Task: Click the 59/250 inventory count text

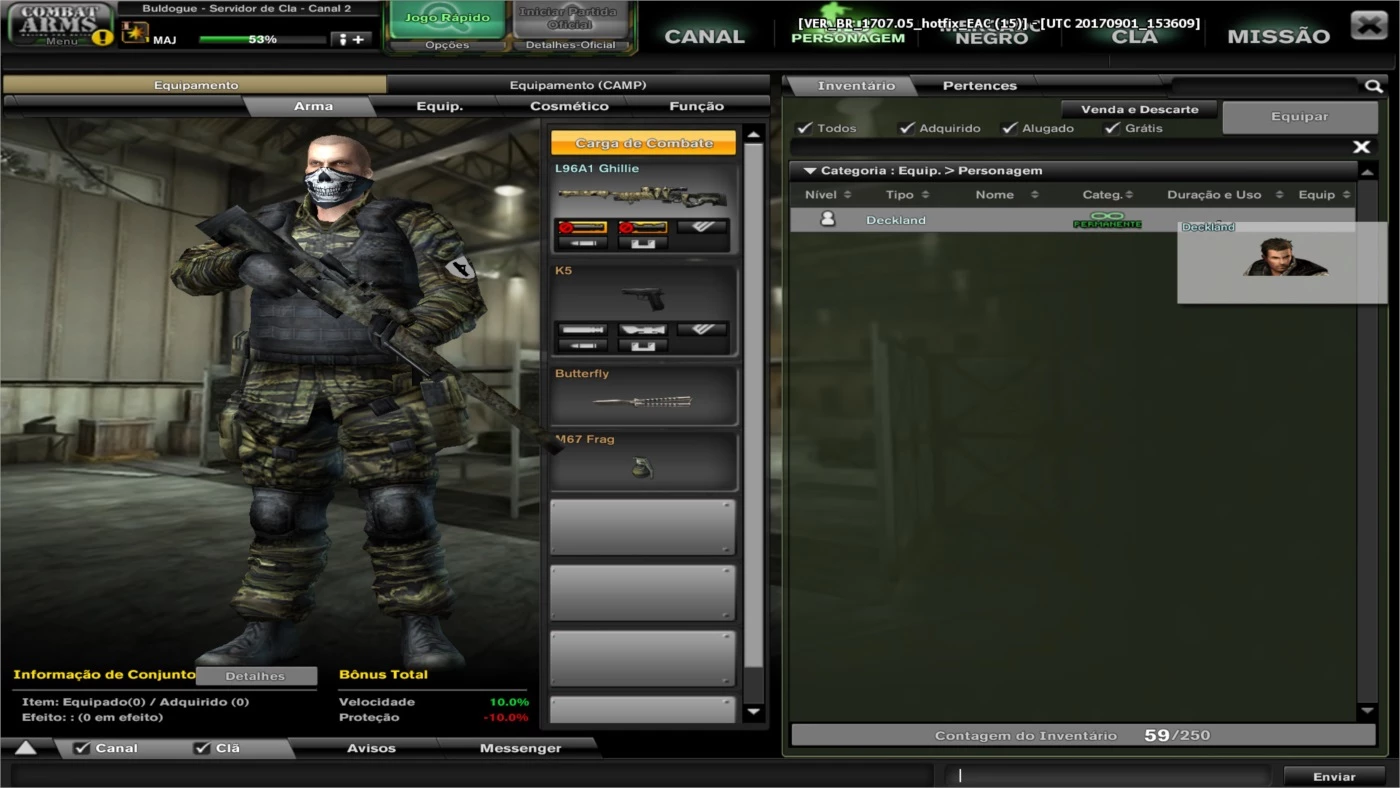Action: 1177,735
